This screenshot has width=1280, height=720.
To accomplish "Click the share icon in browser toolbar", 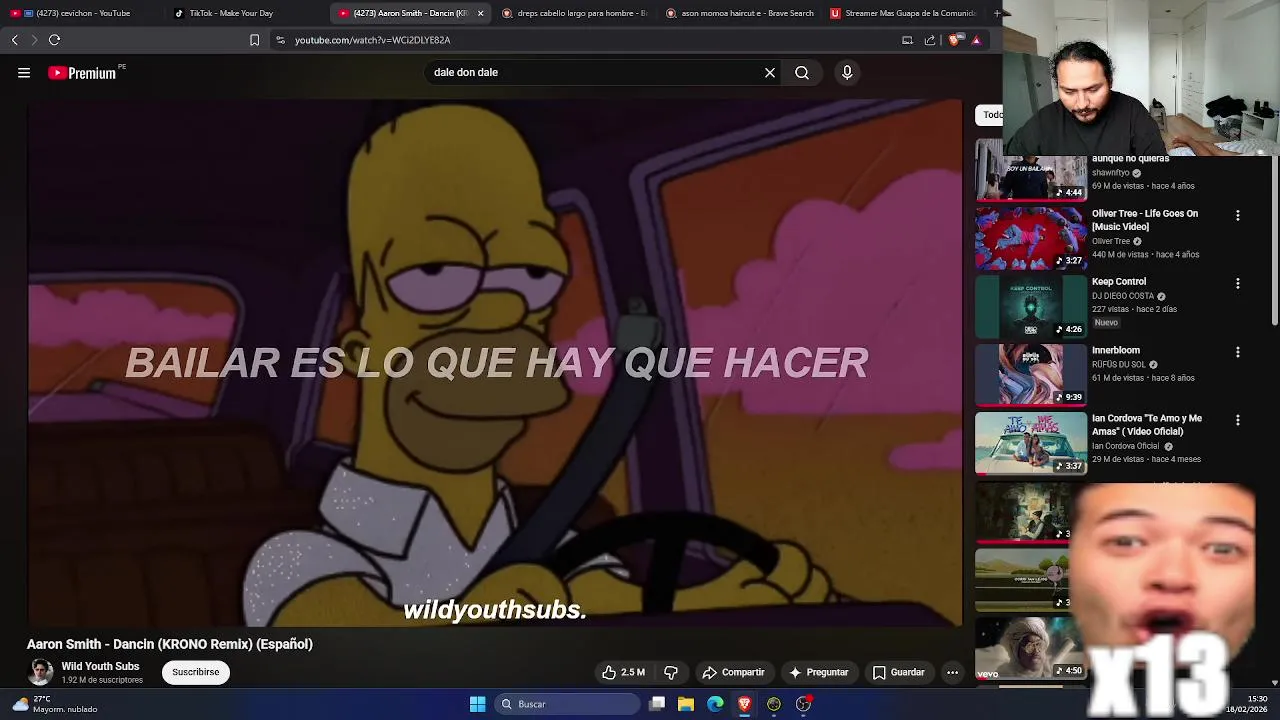I will [930, 40].
